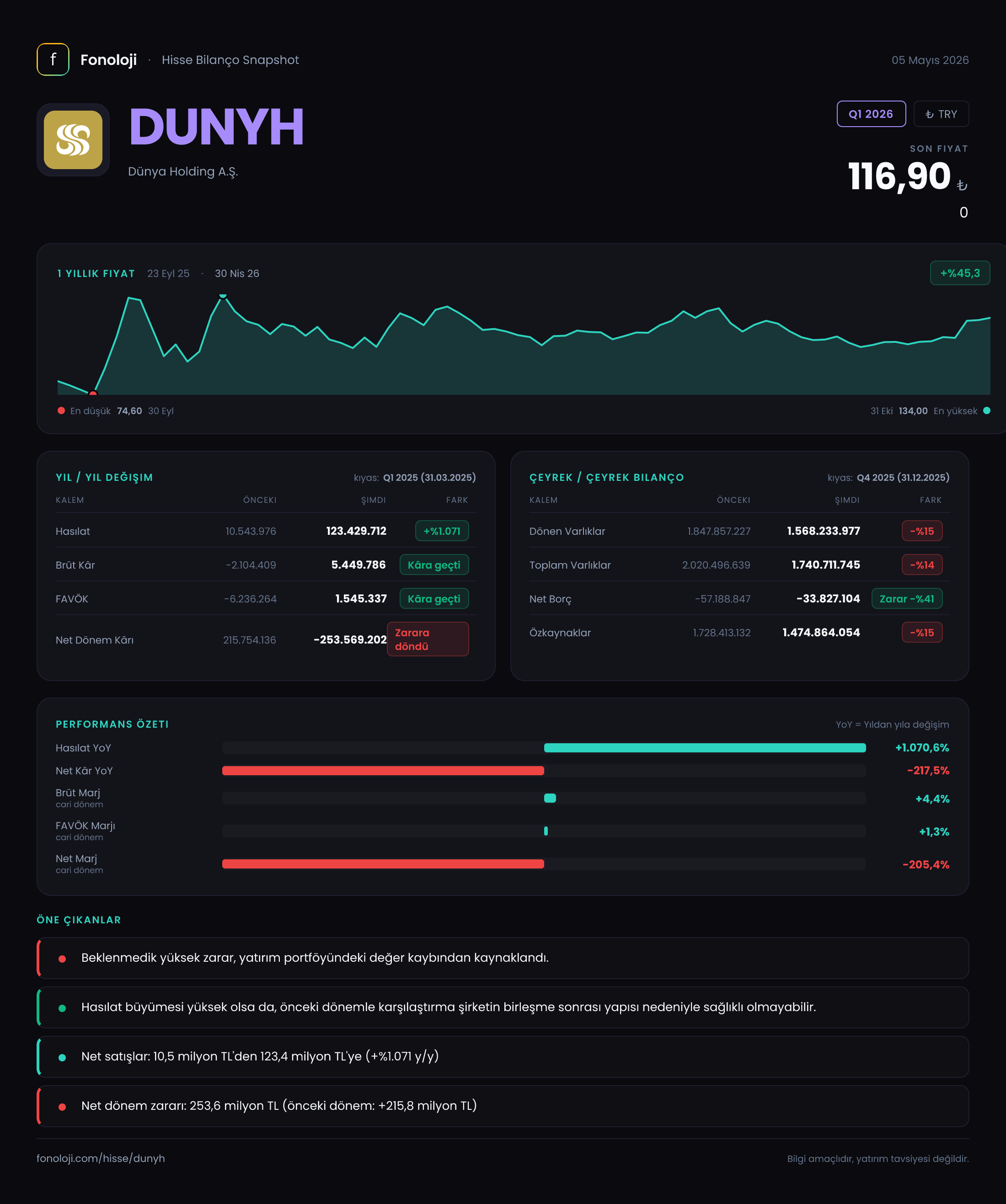
Task: Click the Fonoloji brand name
Action: pyautogui.click(x=108, y=59)
